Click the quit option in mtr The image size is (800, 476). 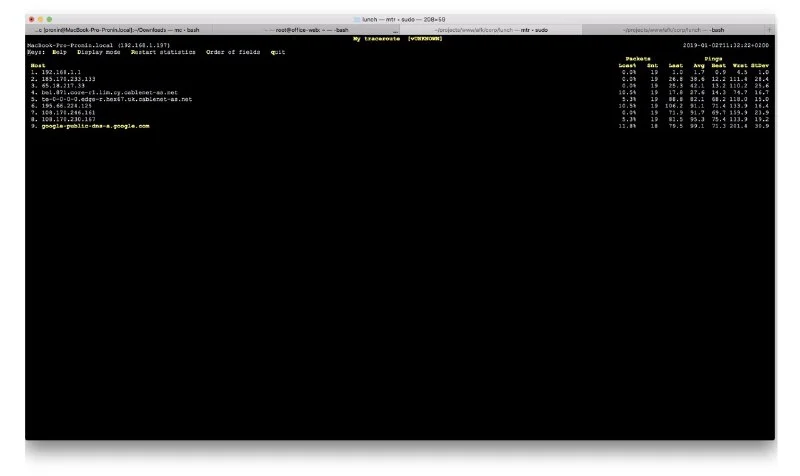coord(277,52)
